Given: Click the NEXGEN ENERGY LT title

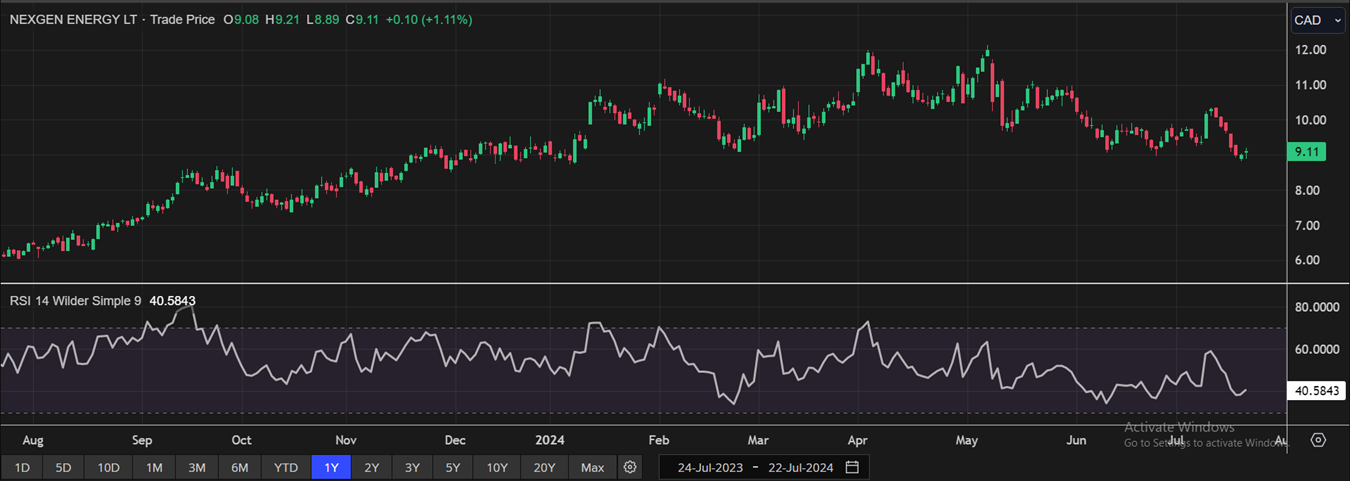Looking at the screenshot, I should (72, 19).
